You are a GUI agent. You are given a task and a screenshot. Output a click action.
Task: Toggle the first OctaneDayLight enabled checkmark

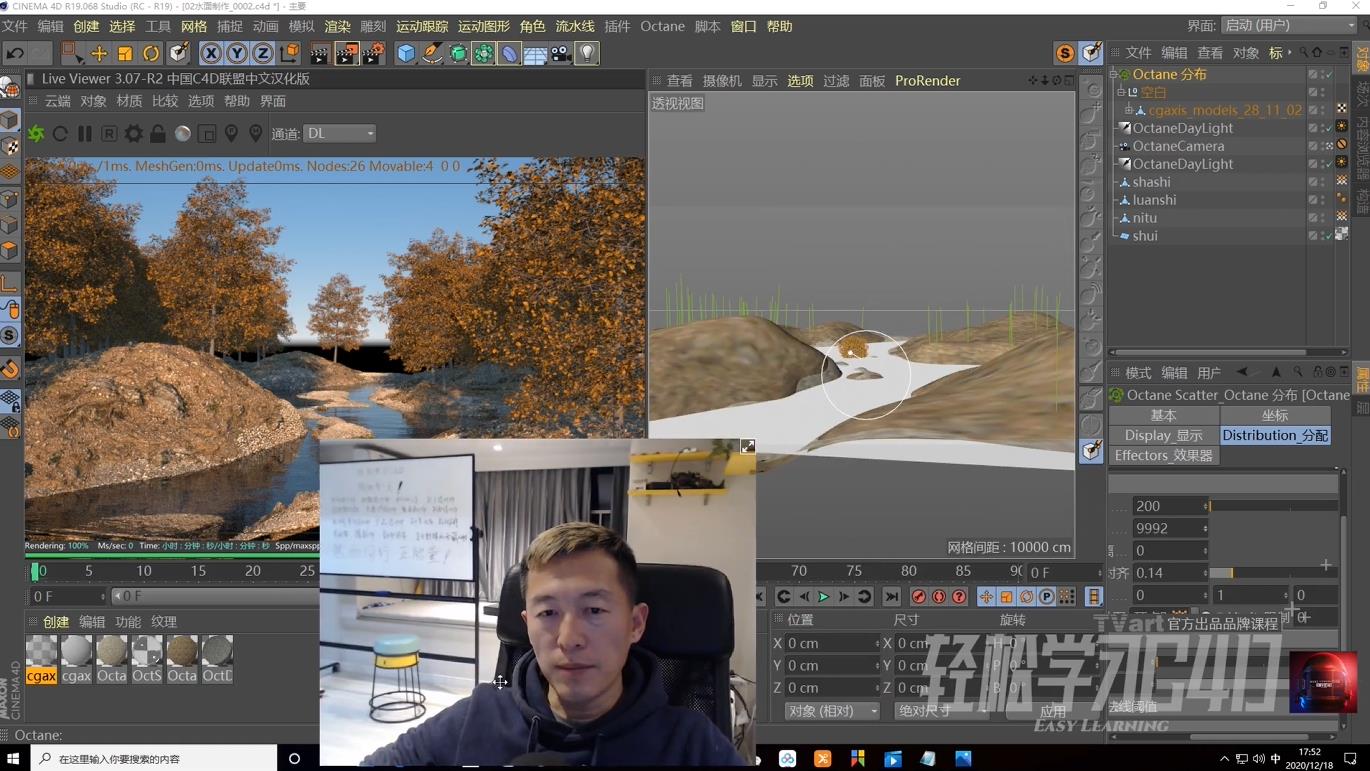pyautogui.click(x=1329, y=127)
